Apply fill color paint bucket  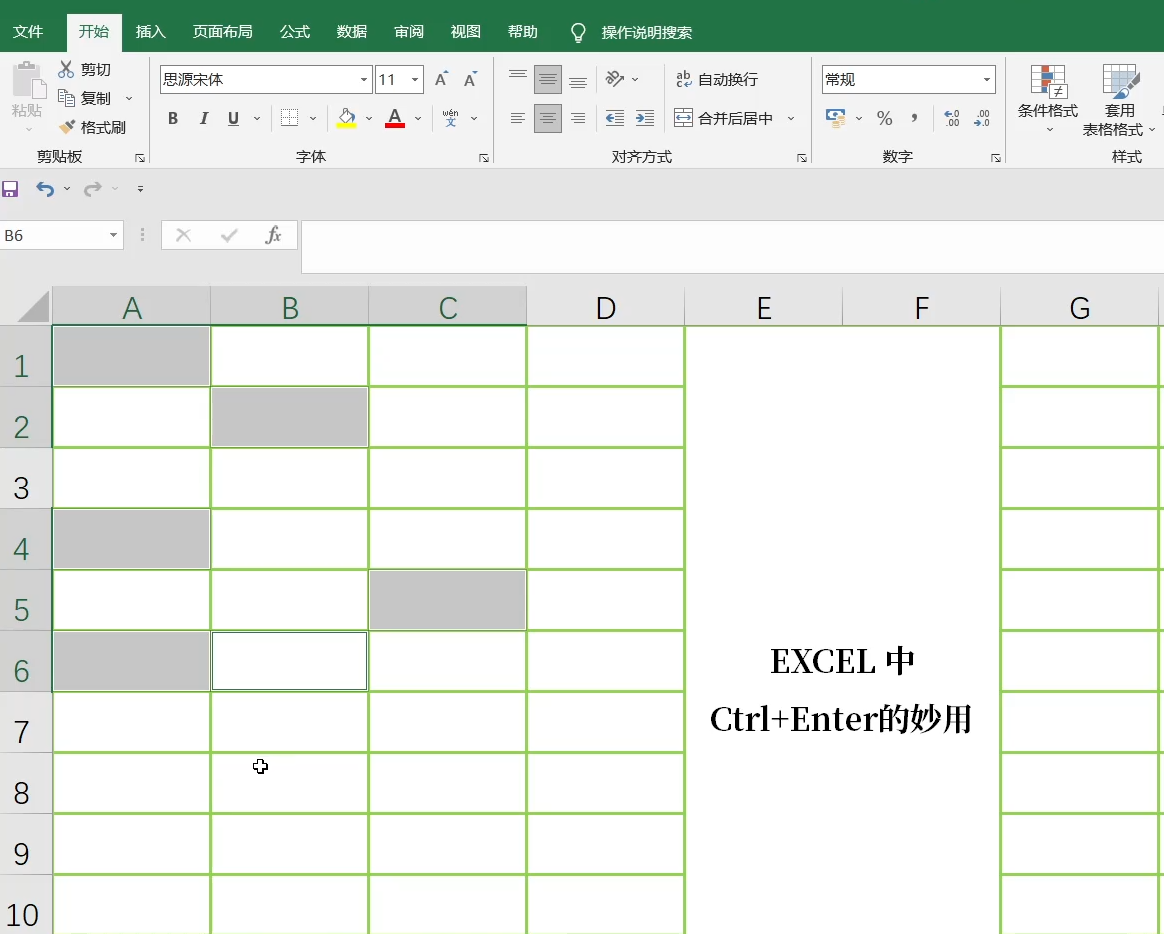tap(346, 118)
